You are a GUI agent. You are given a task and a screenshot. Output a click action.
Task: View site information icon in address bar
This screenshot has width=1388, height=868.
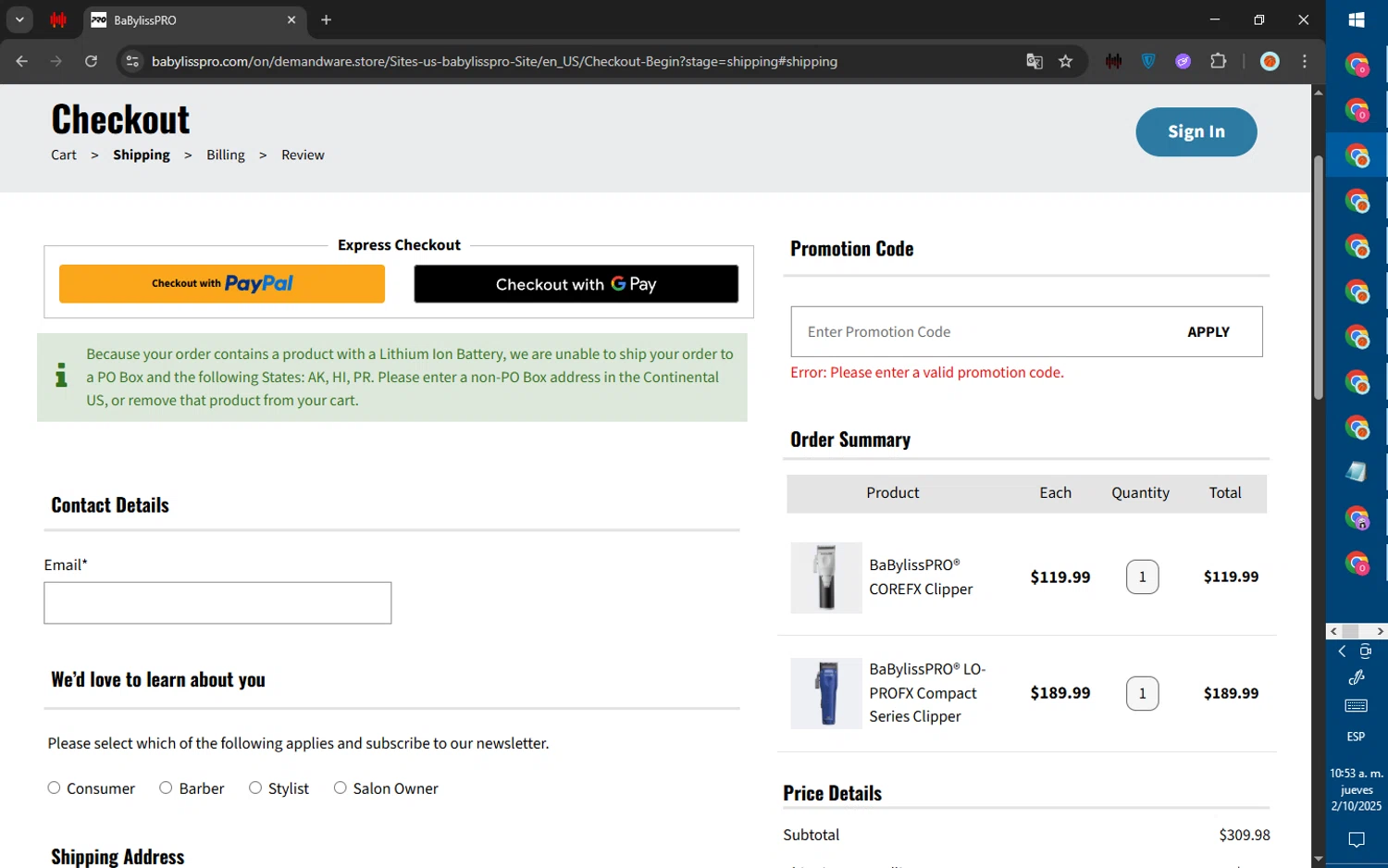pyautogui.click(x=132, y=61)
